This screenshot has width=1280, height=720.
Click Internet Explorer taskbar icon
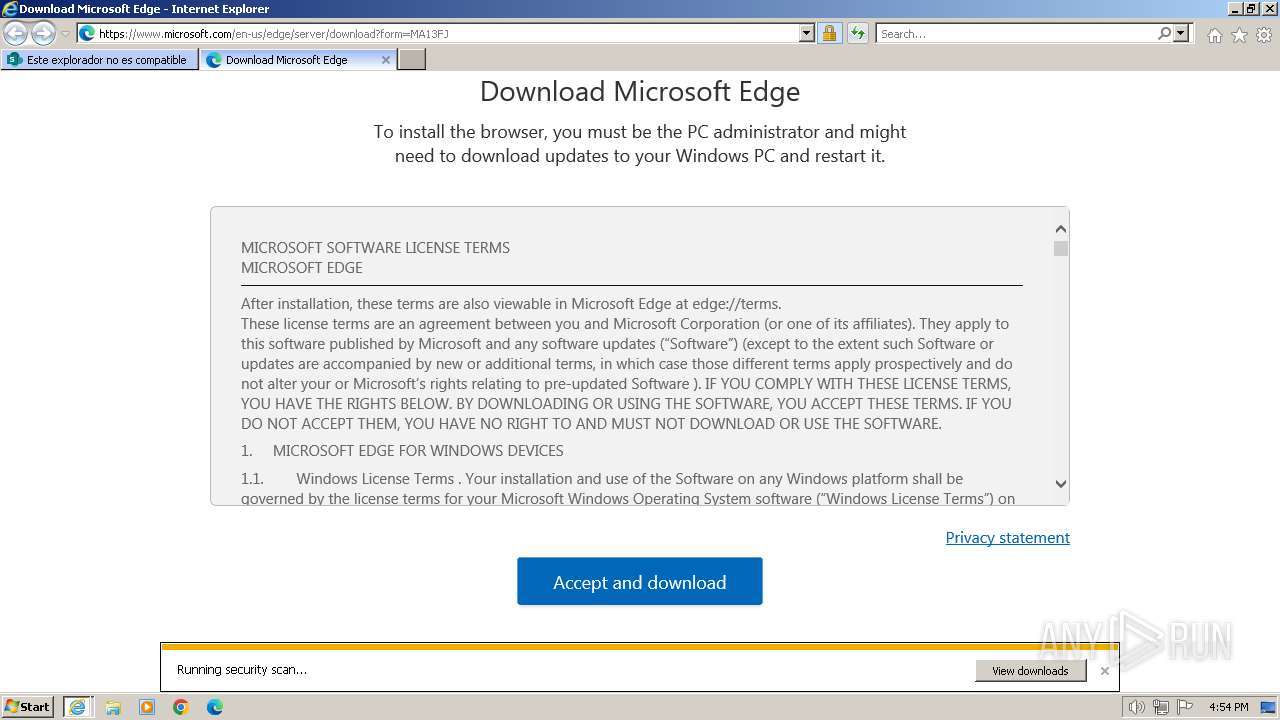coord(77,707)
